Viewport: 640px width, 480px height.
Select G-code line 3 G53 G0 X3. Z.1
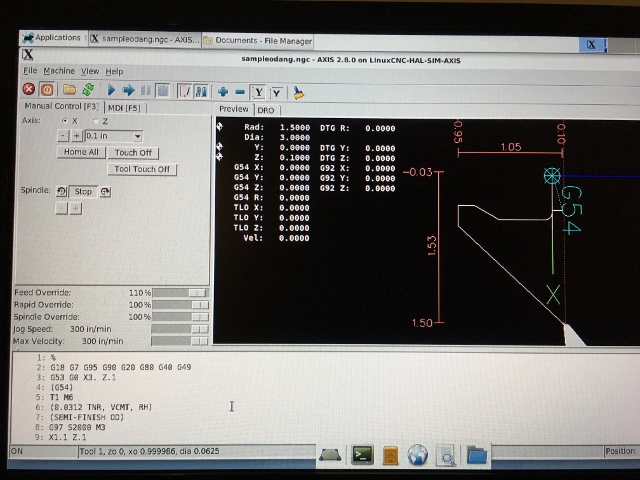83,377
